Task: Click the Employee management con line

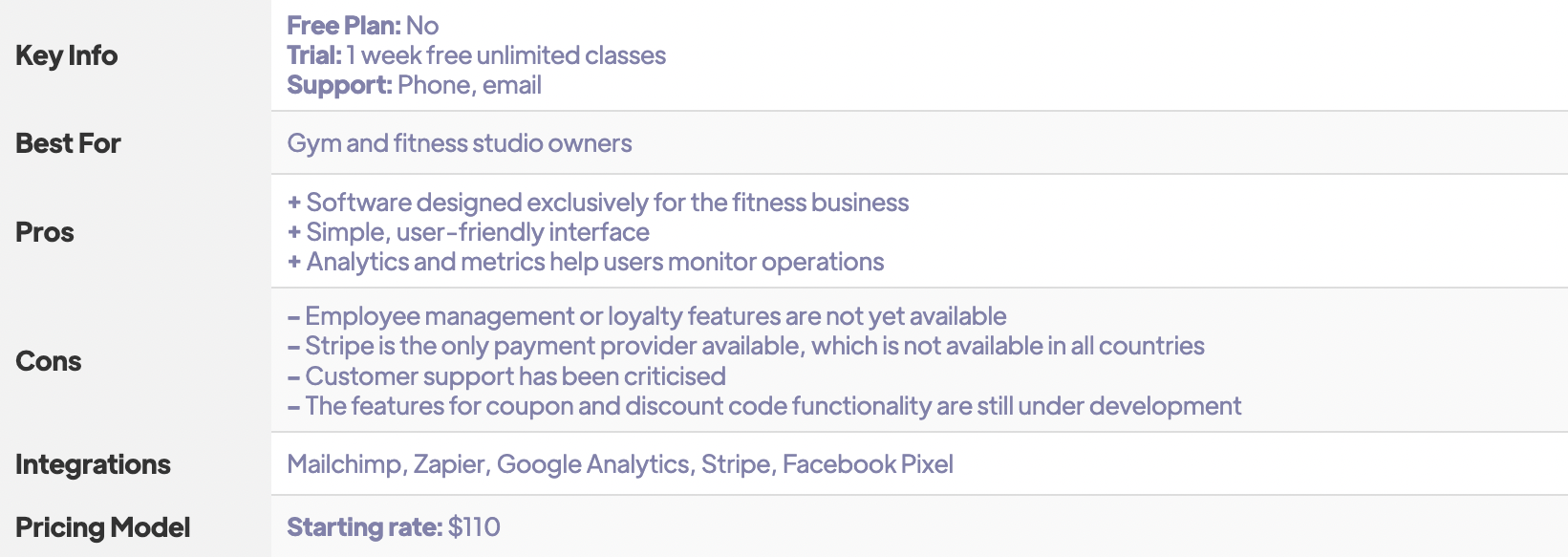Action: (647, 316)
